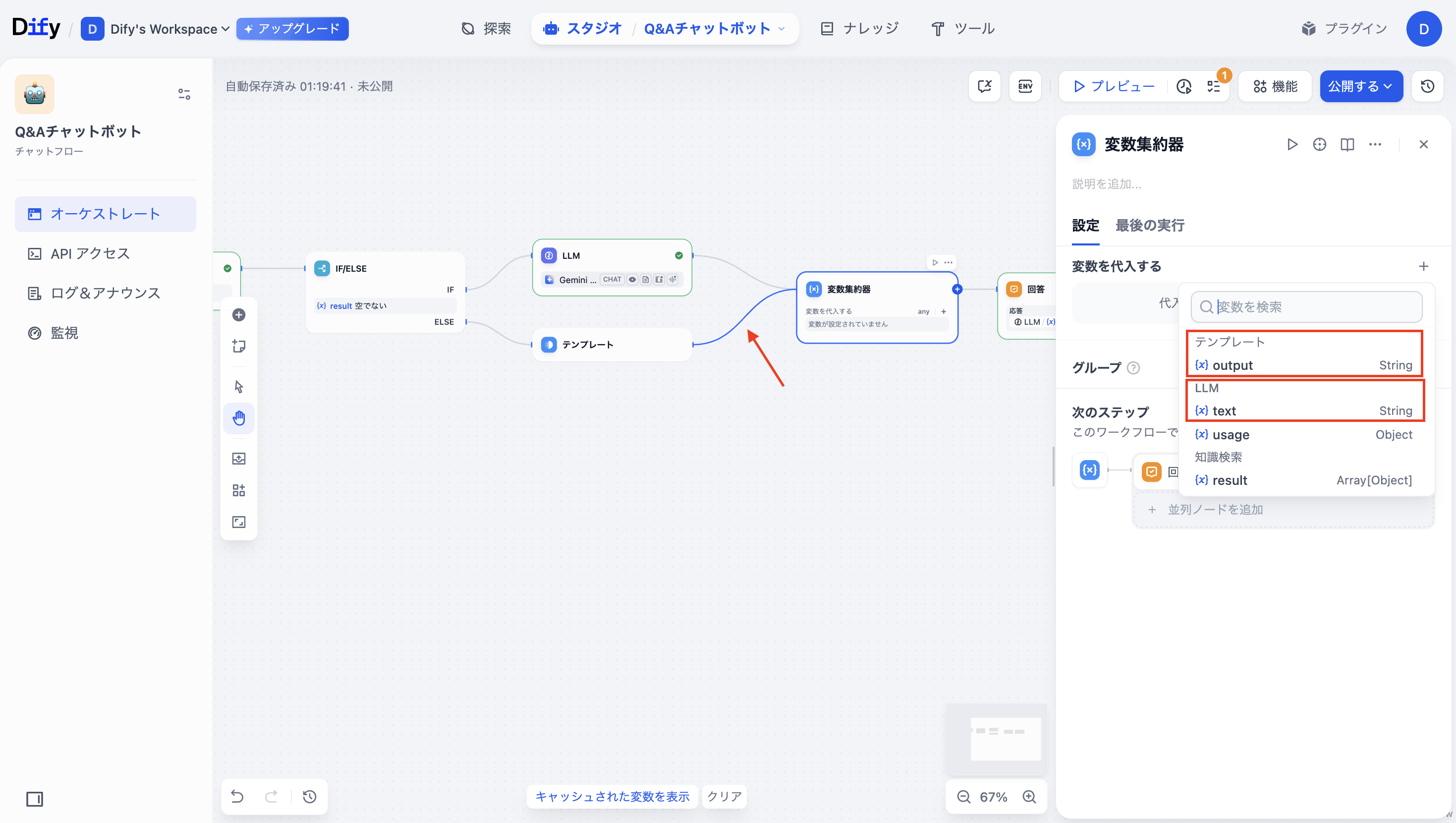Viewport: 1456px width, 823px height.
Task: Click the プレビュー button
Action: pos(1114,86)
